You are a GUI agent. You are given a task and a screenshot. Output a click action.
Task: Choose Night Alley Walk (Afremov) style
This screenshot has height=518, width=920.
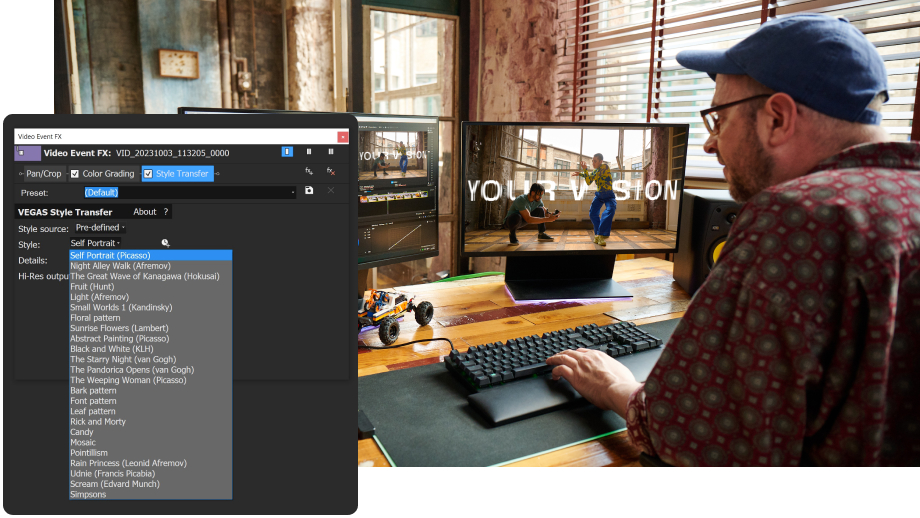151,266
